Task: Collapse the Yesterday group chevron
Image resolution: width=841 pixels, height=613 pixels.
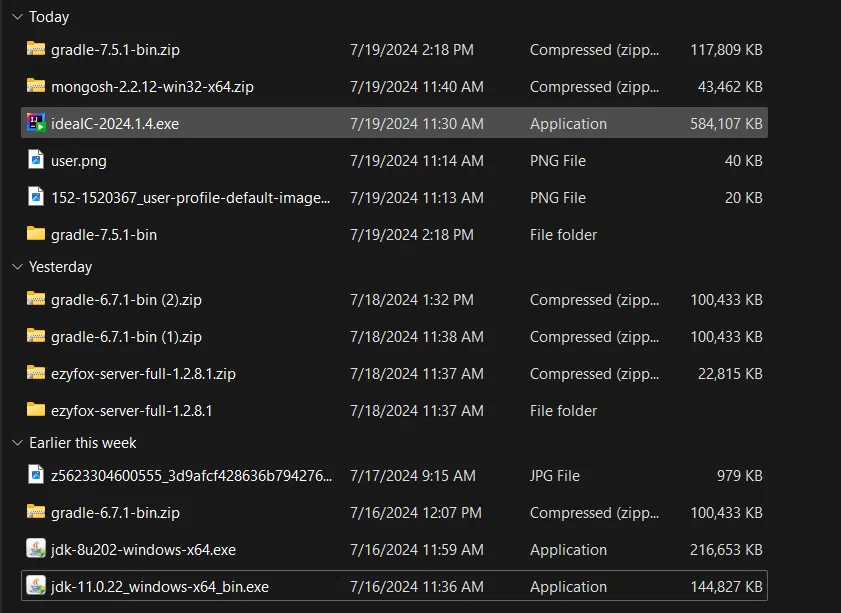Action: (17, 267)
